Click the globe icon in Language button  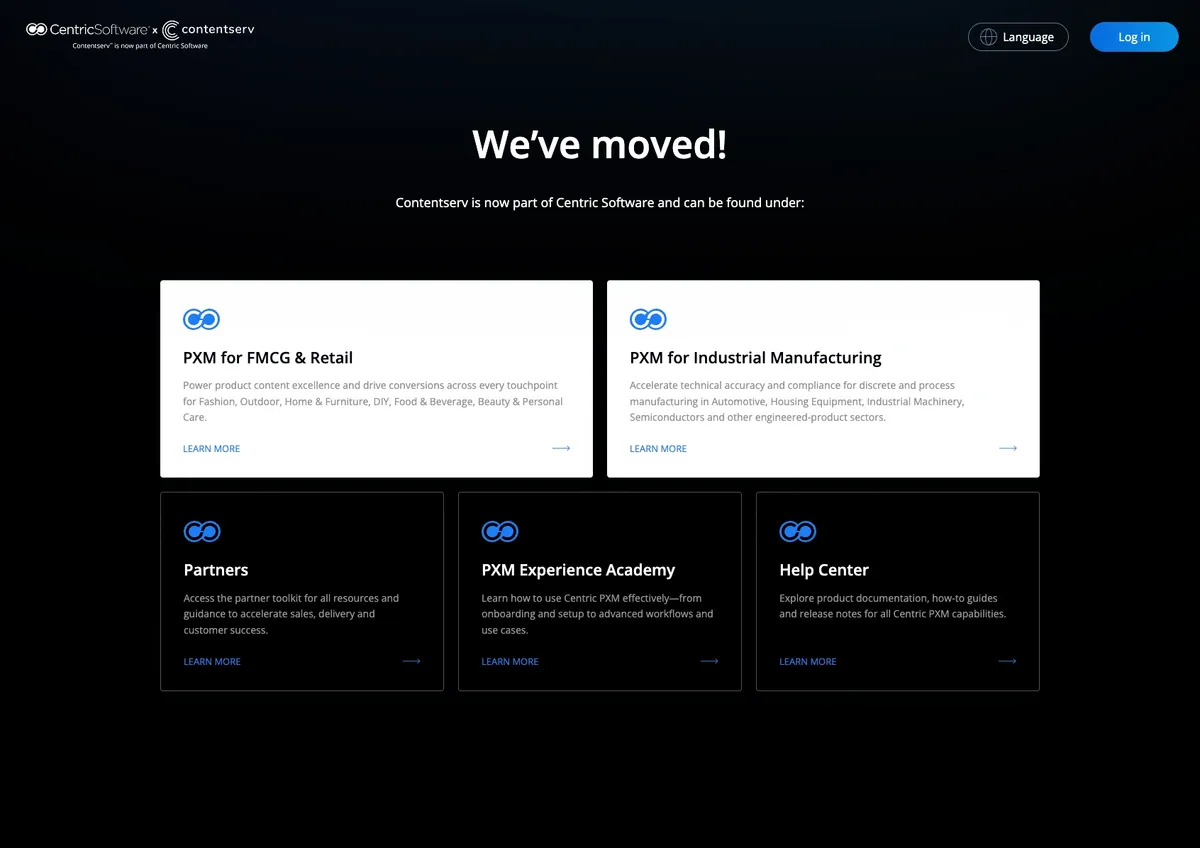tap(988, 37)
